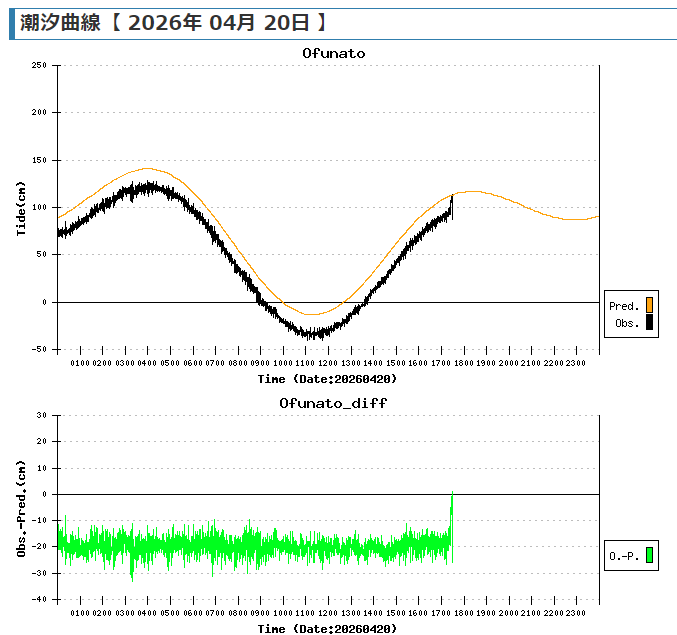Click the Ofunato chart title
677x635 pixels.
click(333, 53)
